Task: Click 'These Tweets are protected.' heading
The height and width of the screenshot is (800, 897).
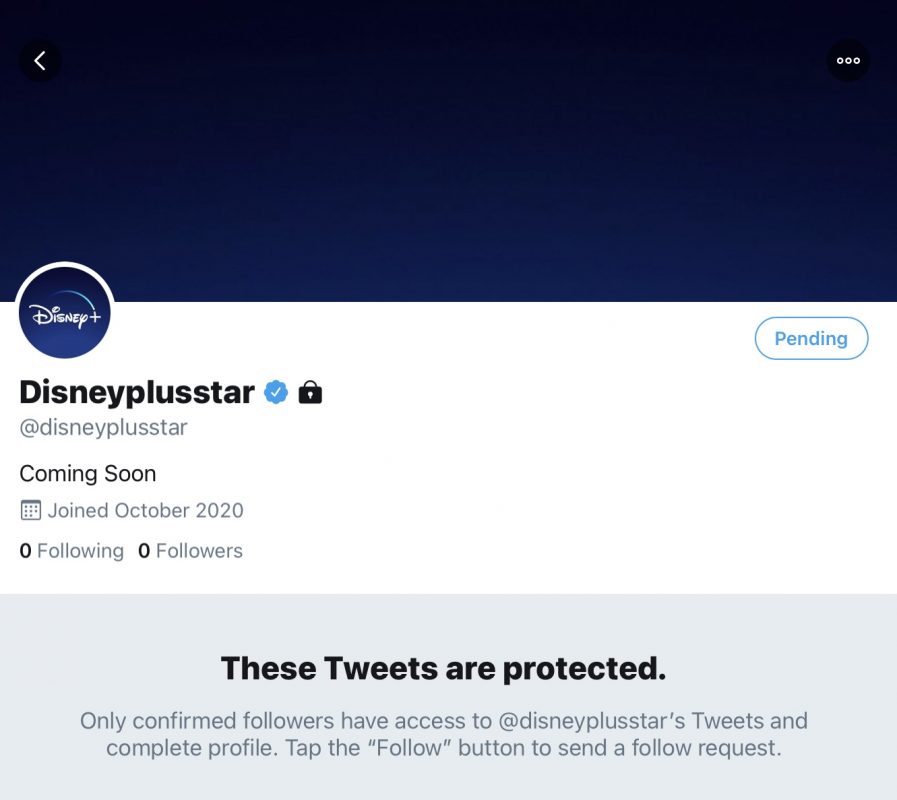Action: pos(443,668)
